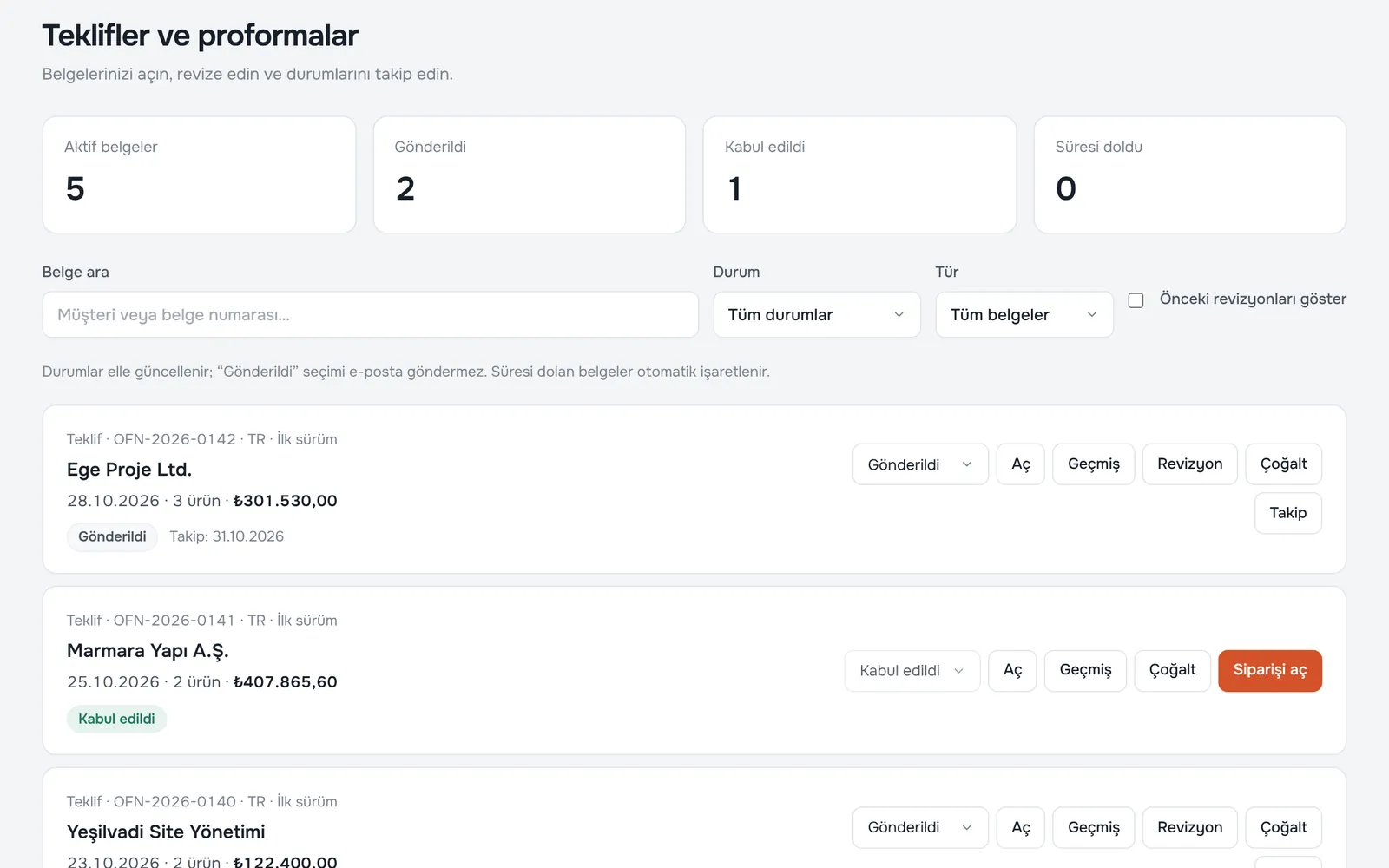Click the Yeşilvadi Site Yönetimi customer name
1389x868 pixels.
point(166,832)
